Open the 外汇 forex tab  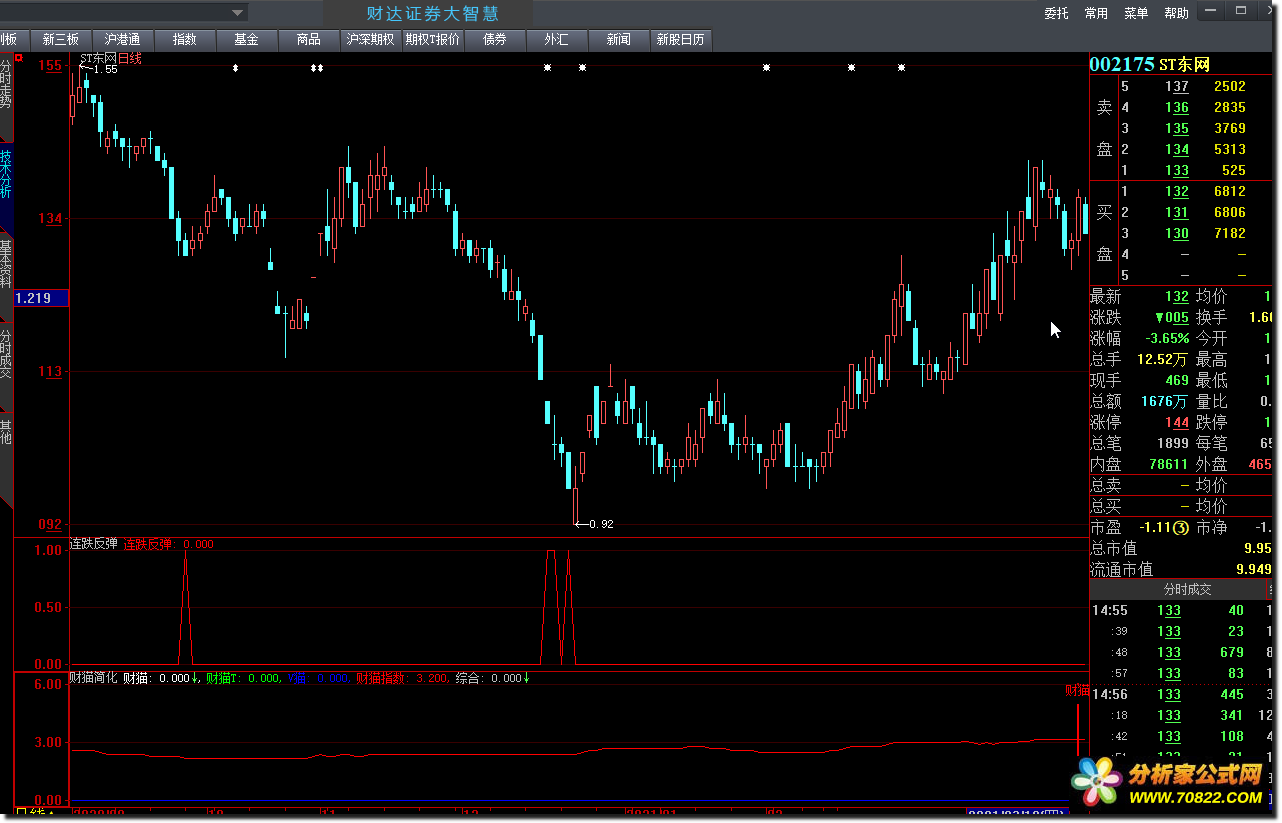556,40
